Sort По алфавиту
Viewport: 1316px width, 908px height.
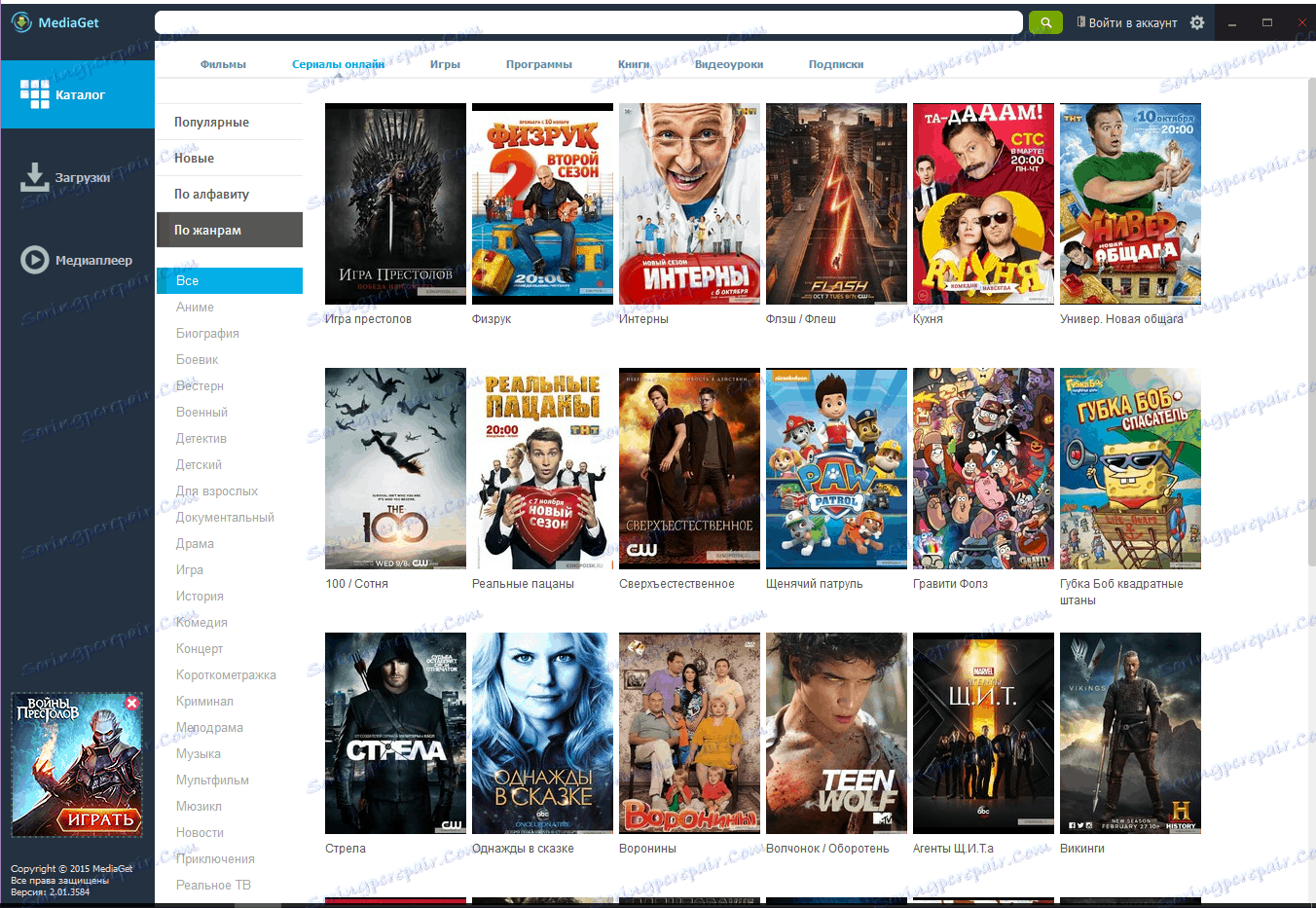230,194
